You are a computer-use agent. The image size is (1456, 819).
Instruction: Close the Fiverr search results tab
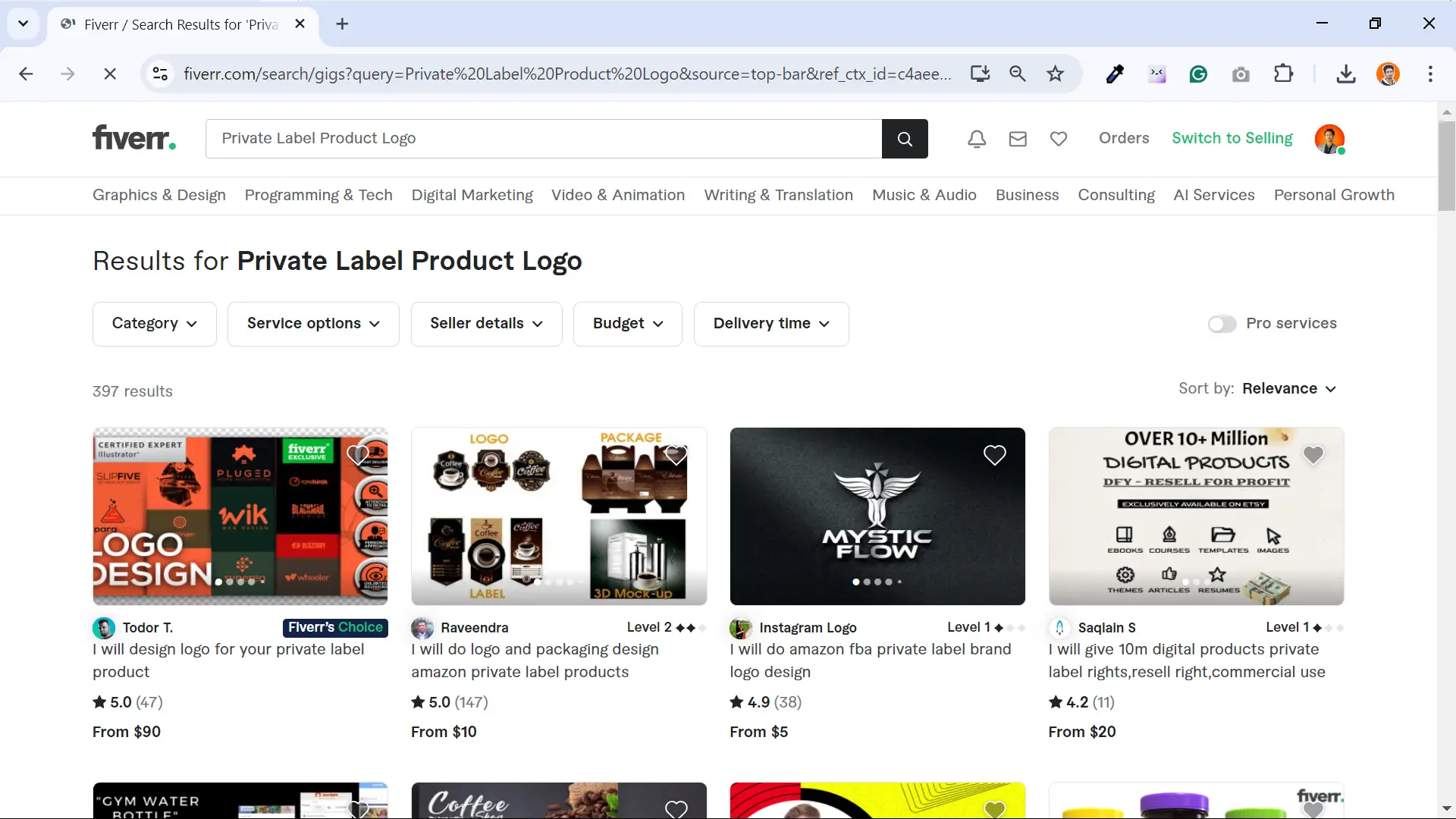point(300,24)
